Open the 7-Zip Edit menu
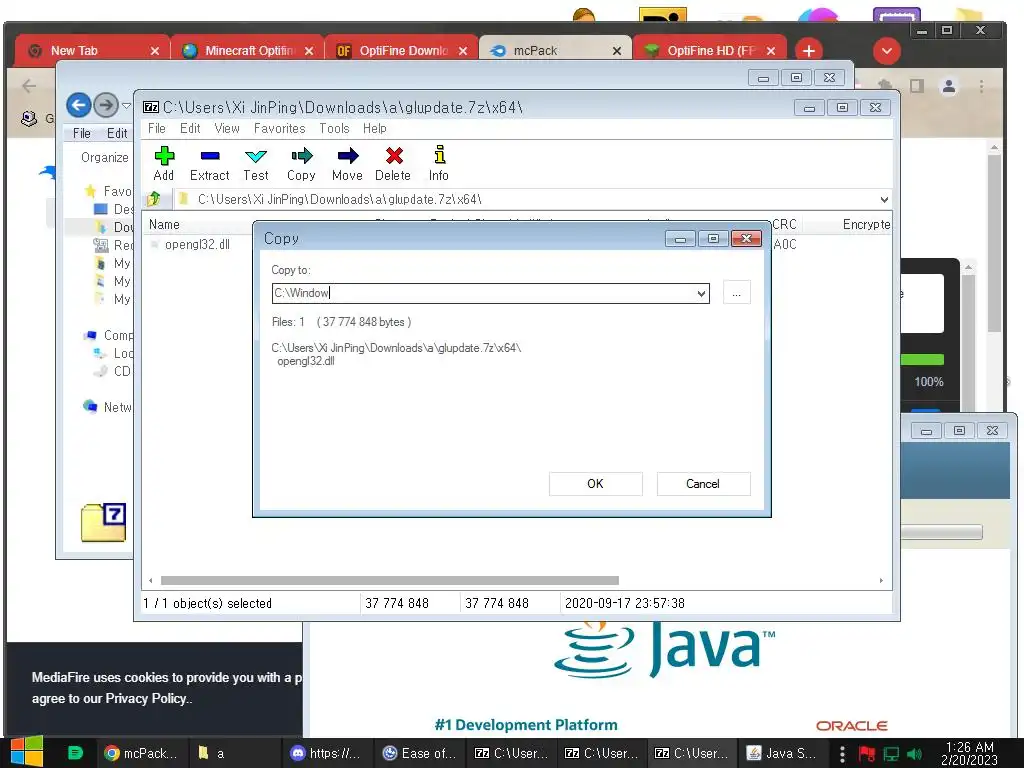The image size is (1024, 768). 190,128
